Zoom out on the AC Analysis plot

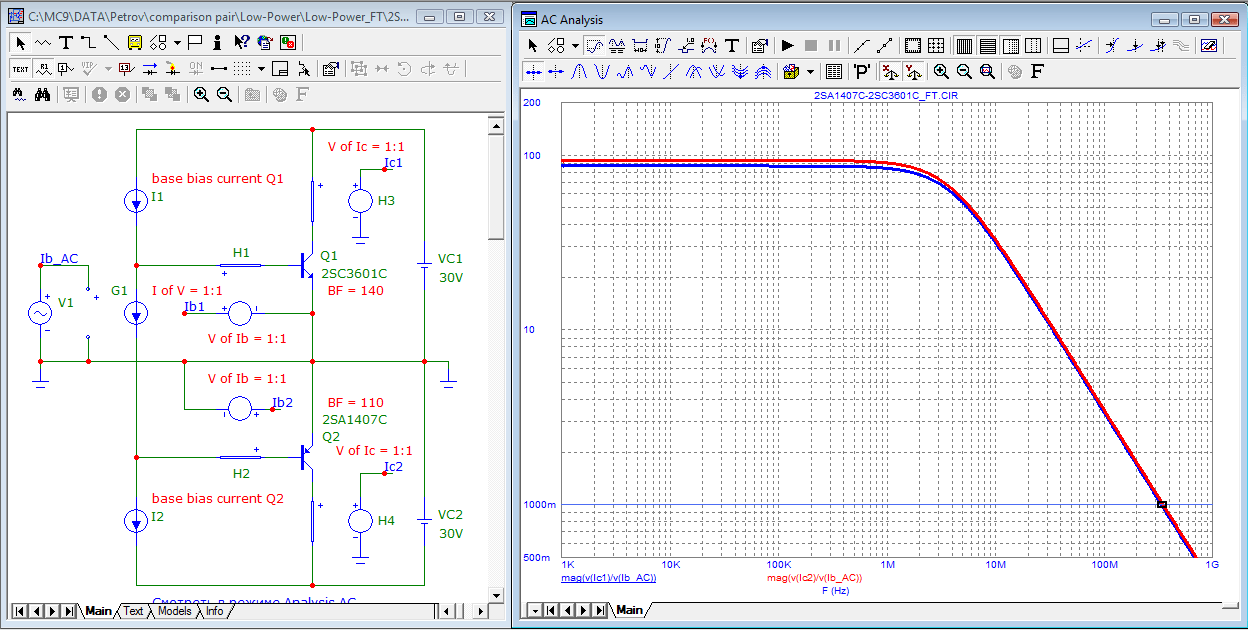tap(964, 72)
